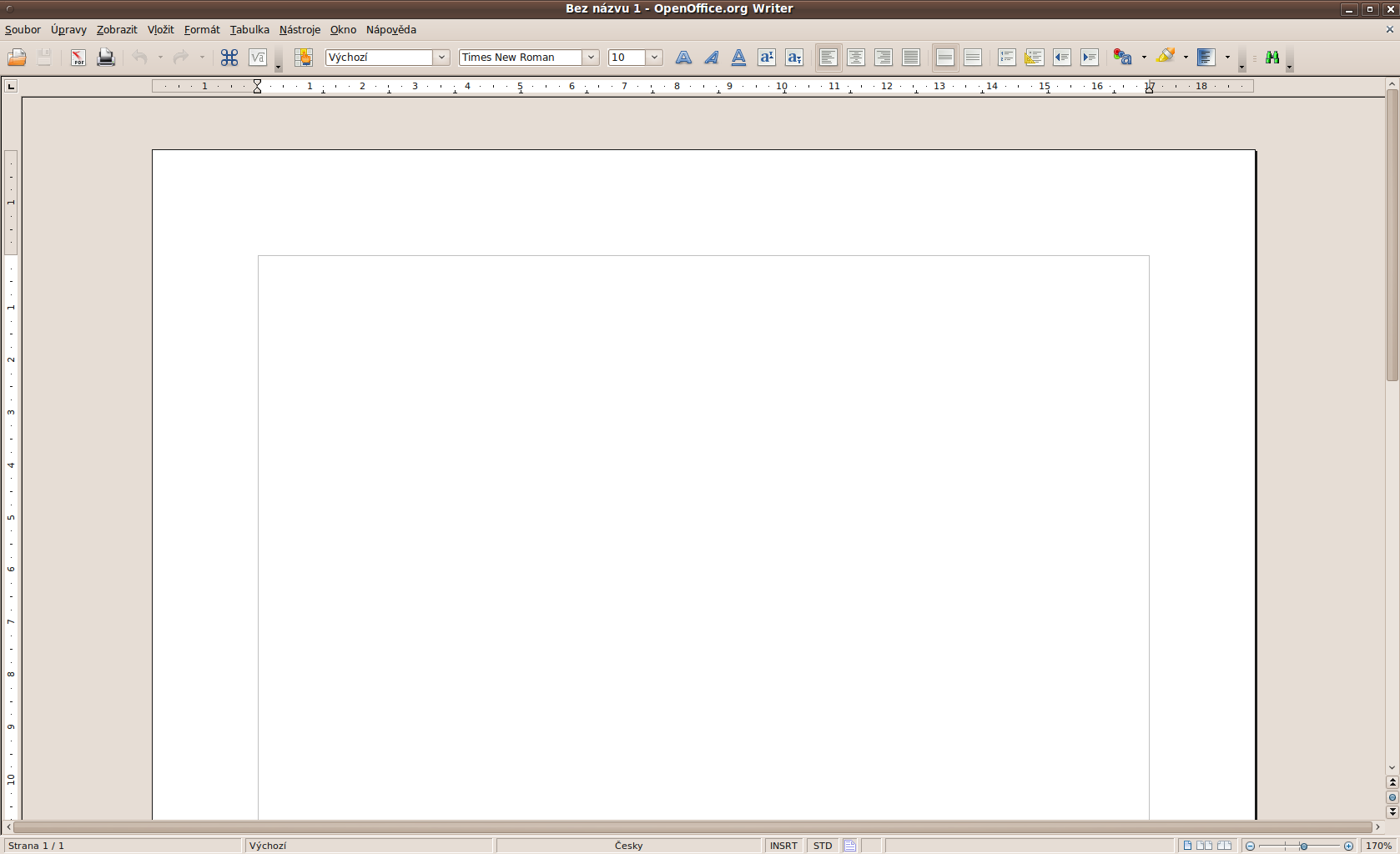Image resolution: width=1400 pixels, height=854 pixels.
Task: Click the Undo arrow icon
Action: (x=140, y=58)
